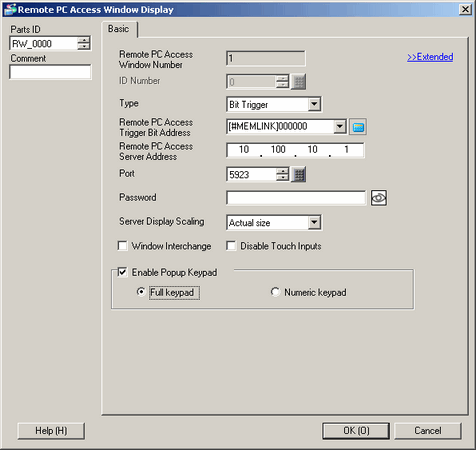Click the OK (O) button
Viewport: 476px width, 450px height.
tap(356, 431)
